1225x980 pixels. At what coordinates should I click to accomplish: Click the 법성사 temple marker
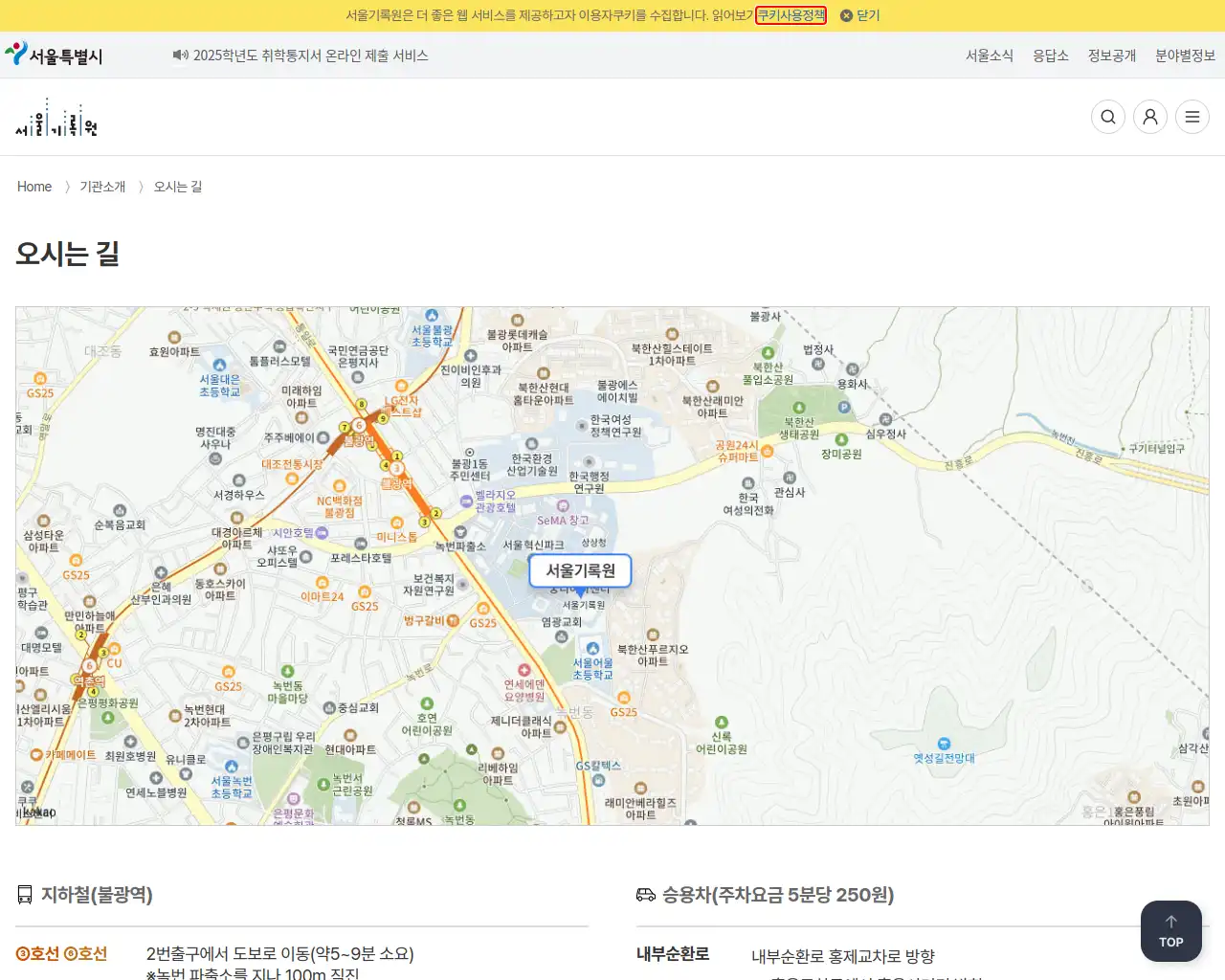click(818, 357)
